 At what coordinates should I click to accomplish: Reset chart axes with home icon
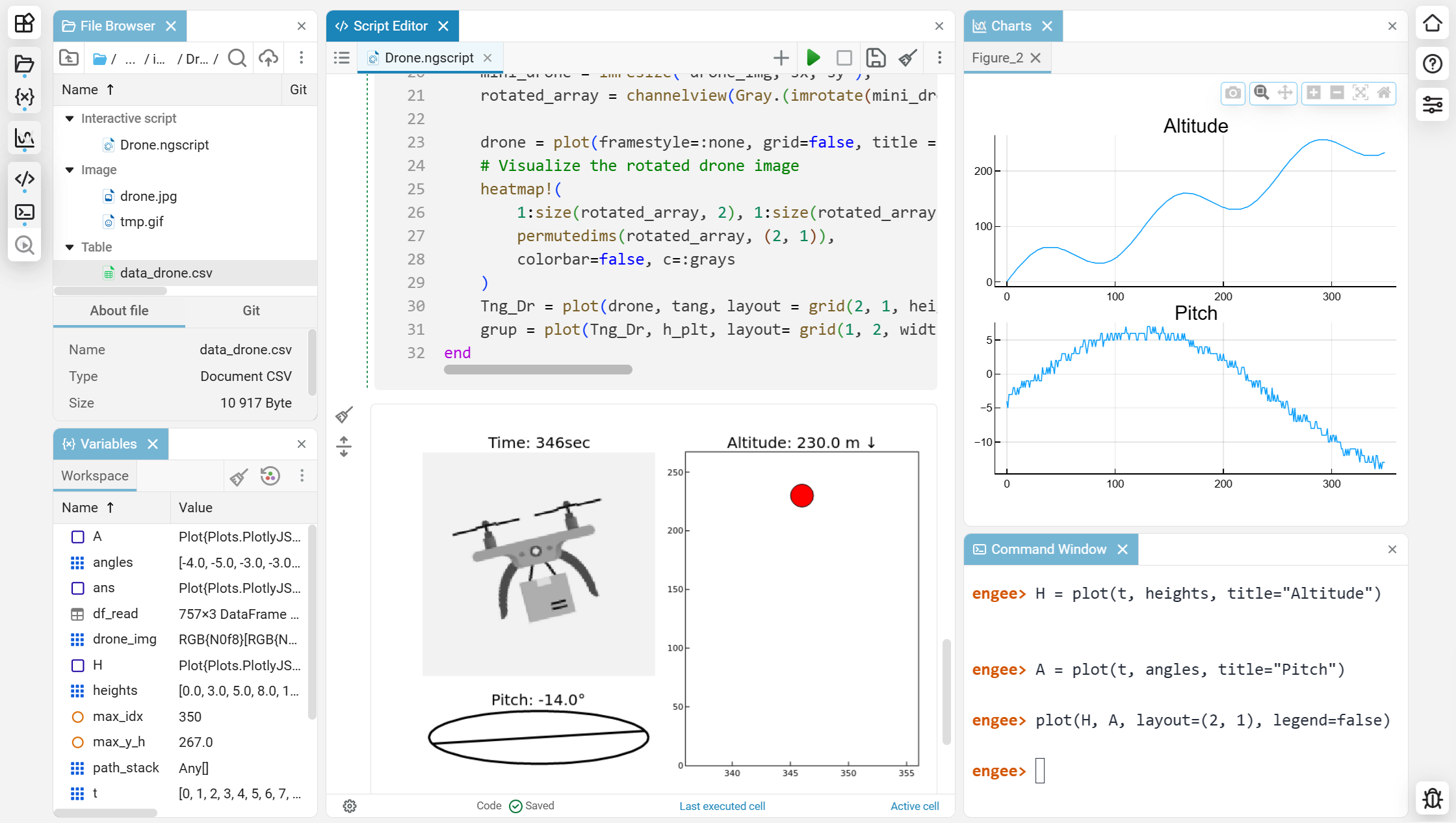point(1384,93)
